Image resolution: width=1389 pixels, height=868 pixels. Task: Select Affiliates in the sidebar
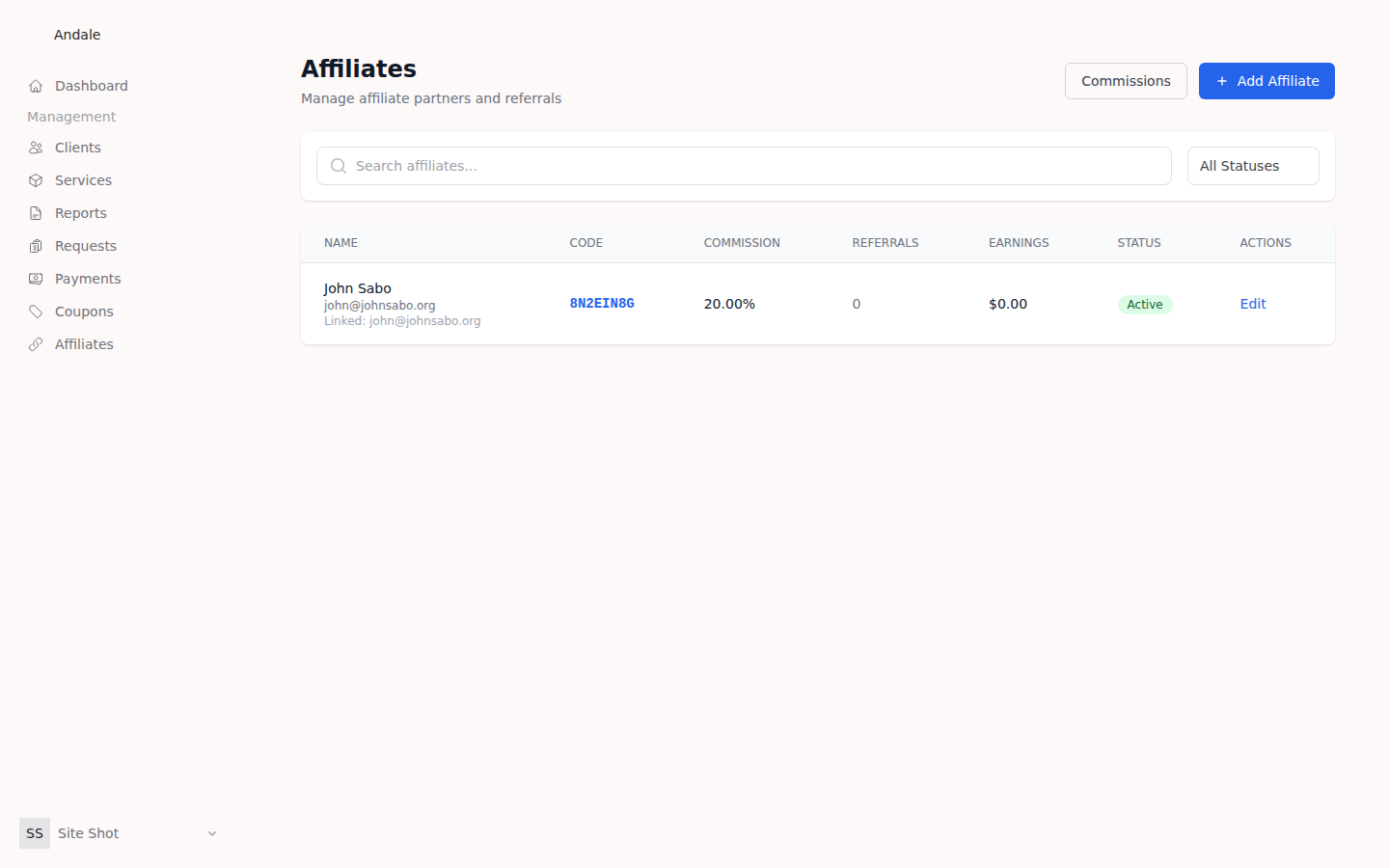(84, 344)
